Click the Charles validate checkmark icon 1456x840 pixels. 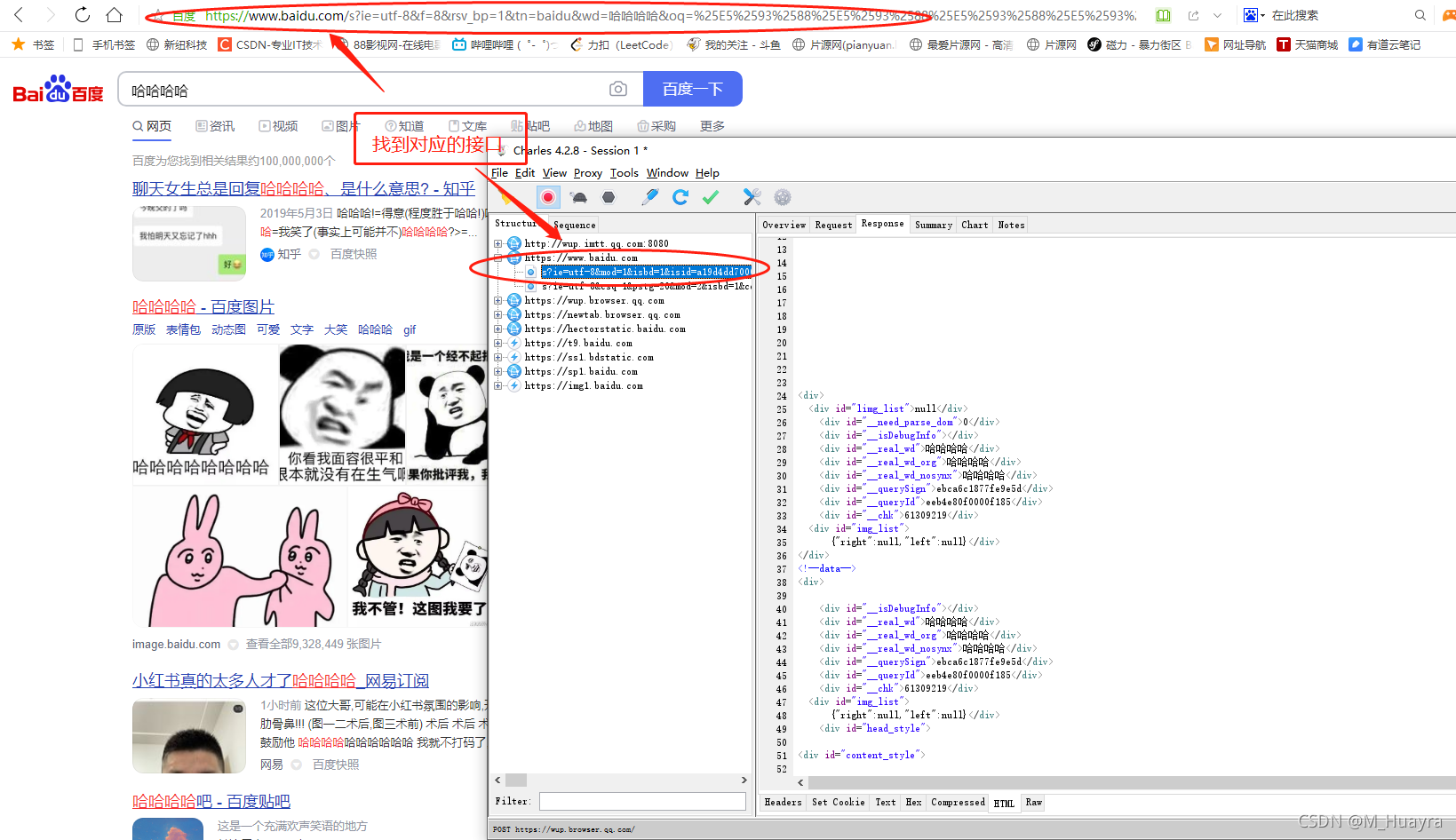711,197
